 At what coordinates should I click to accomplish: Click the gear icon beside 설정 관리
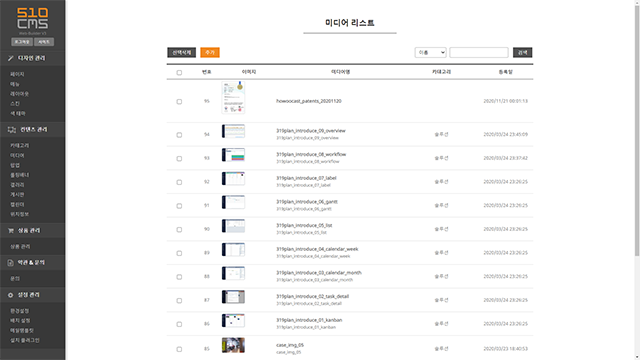11,295
